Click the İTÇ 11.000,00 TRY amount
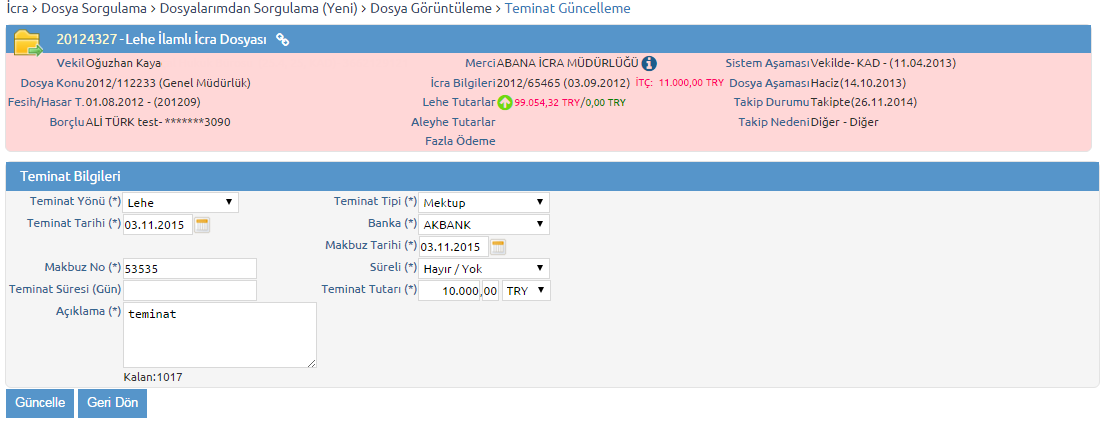Screen dimensions: 1107x424 (x=680, y=83)
